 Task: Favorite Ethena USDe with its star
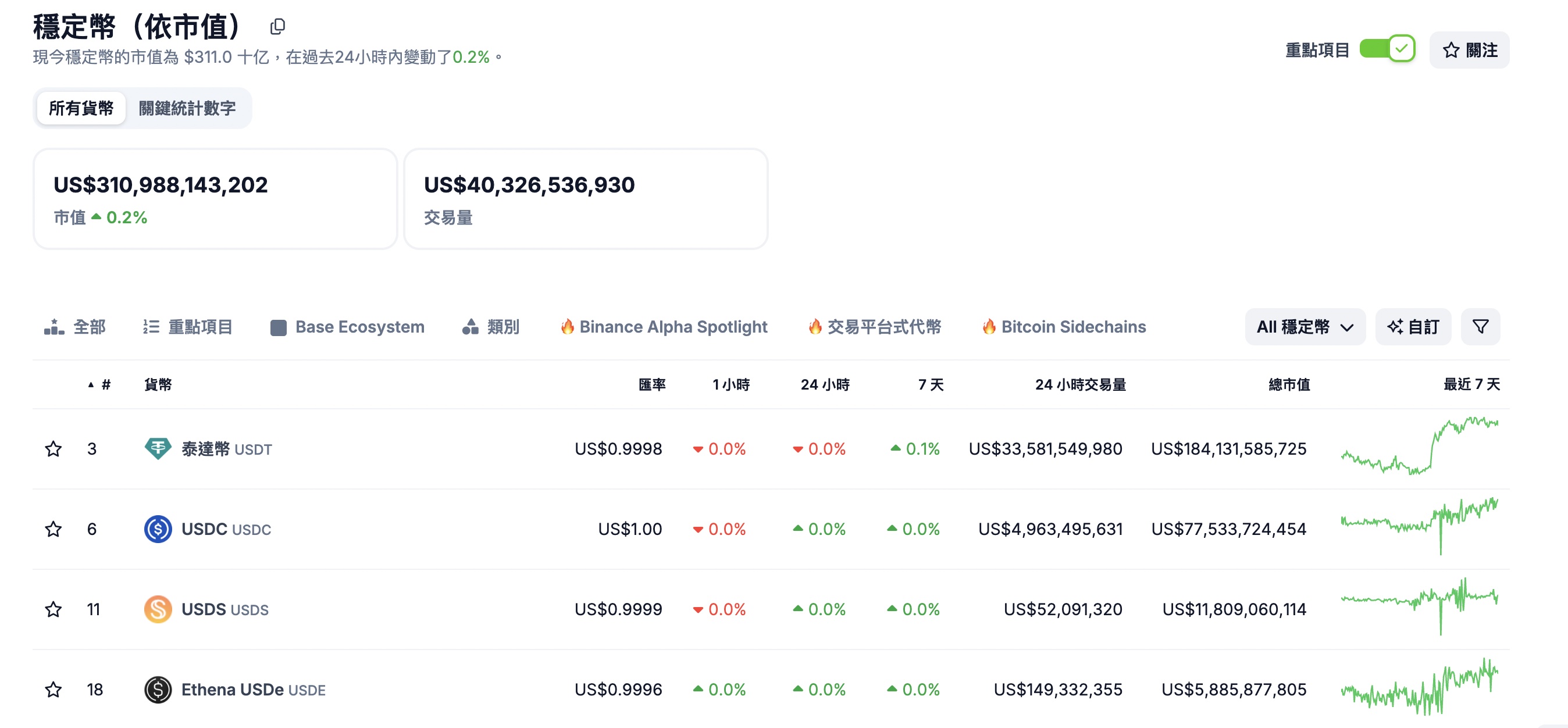54,690
